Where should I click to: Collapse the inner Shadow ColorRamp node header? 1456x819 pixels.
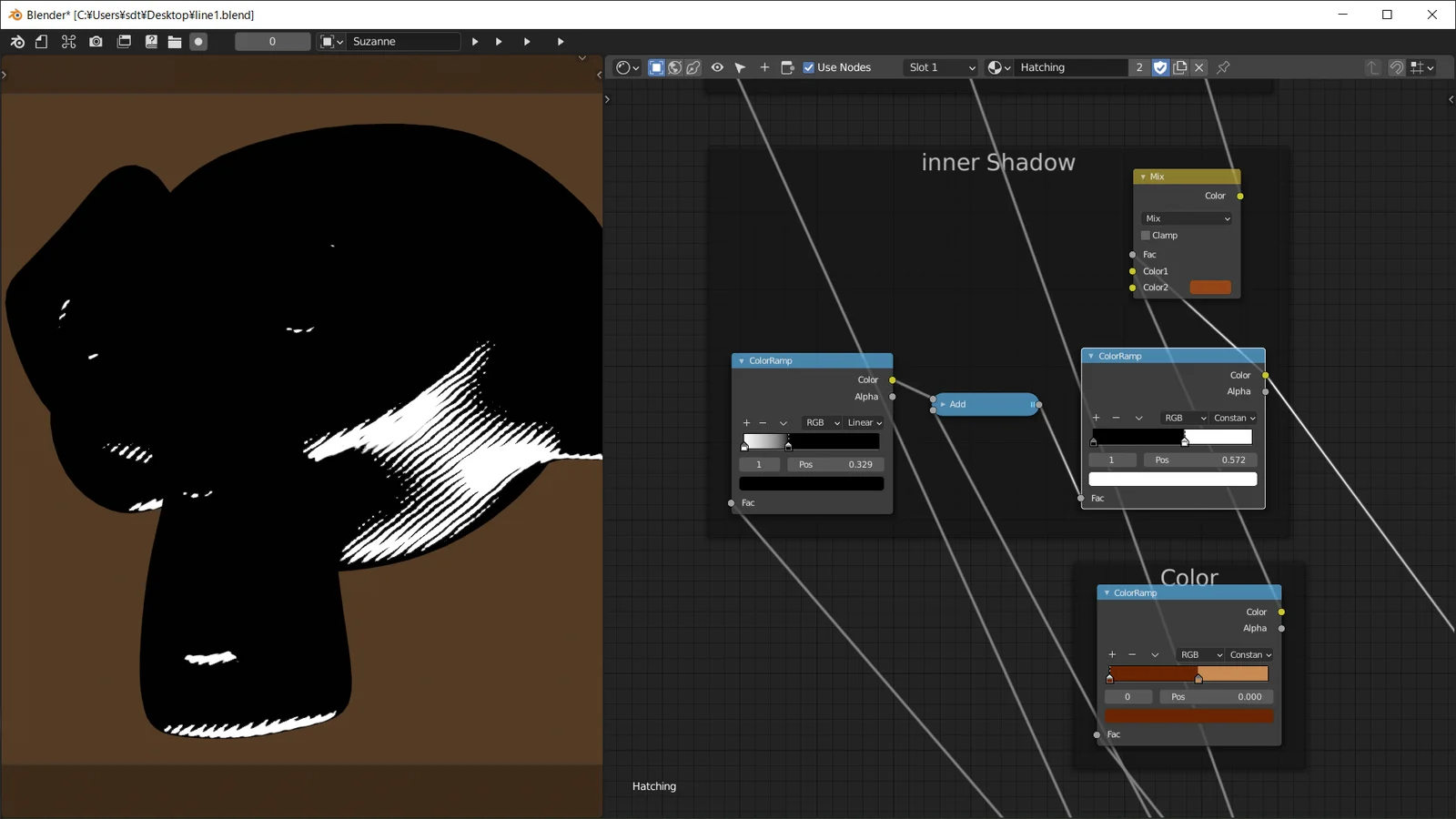[742, 360]
